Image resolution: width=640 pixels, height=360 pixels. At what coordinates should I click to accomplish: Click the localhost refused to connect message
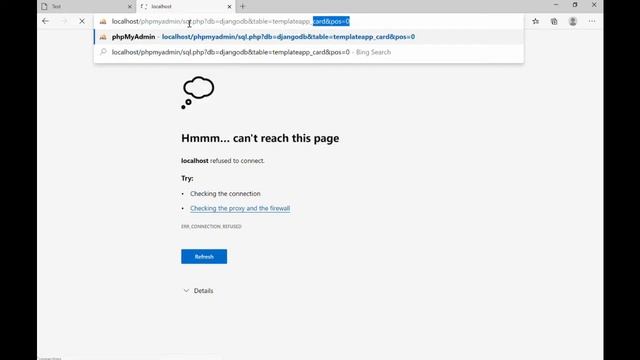(223, 161)
